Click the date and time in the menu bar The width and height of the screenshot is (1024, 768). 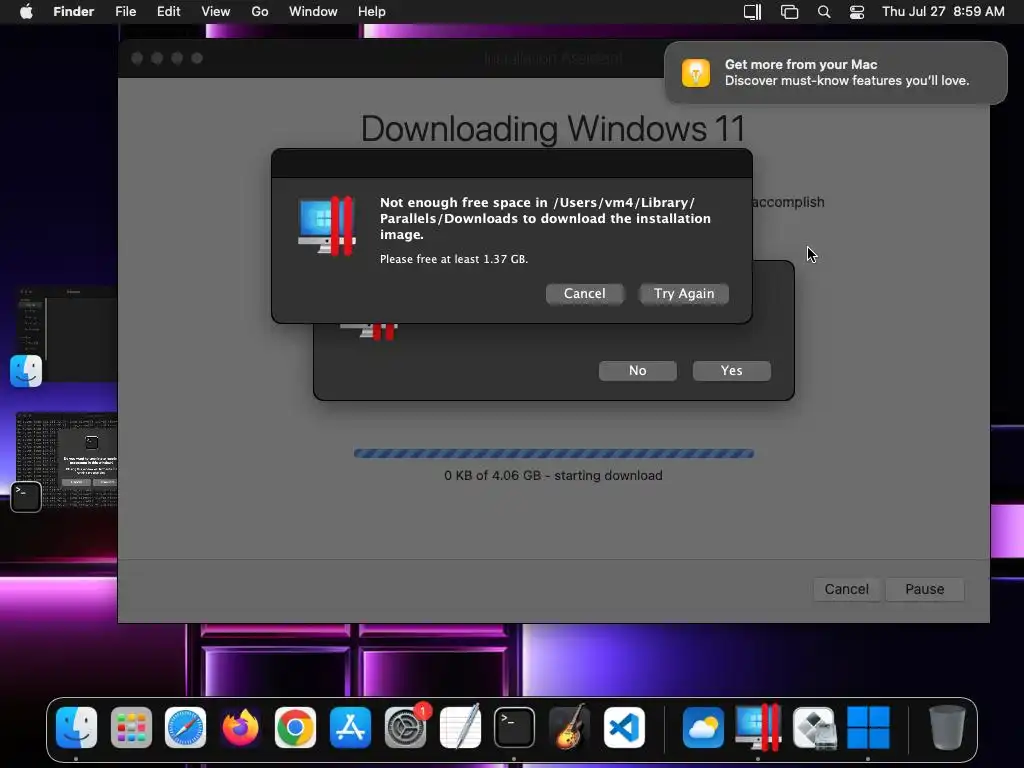click(x=943, y=11)
